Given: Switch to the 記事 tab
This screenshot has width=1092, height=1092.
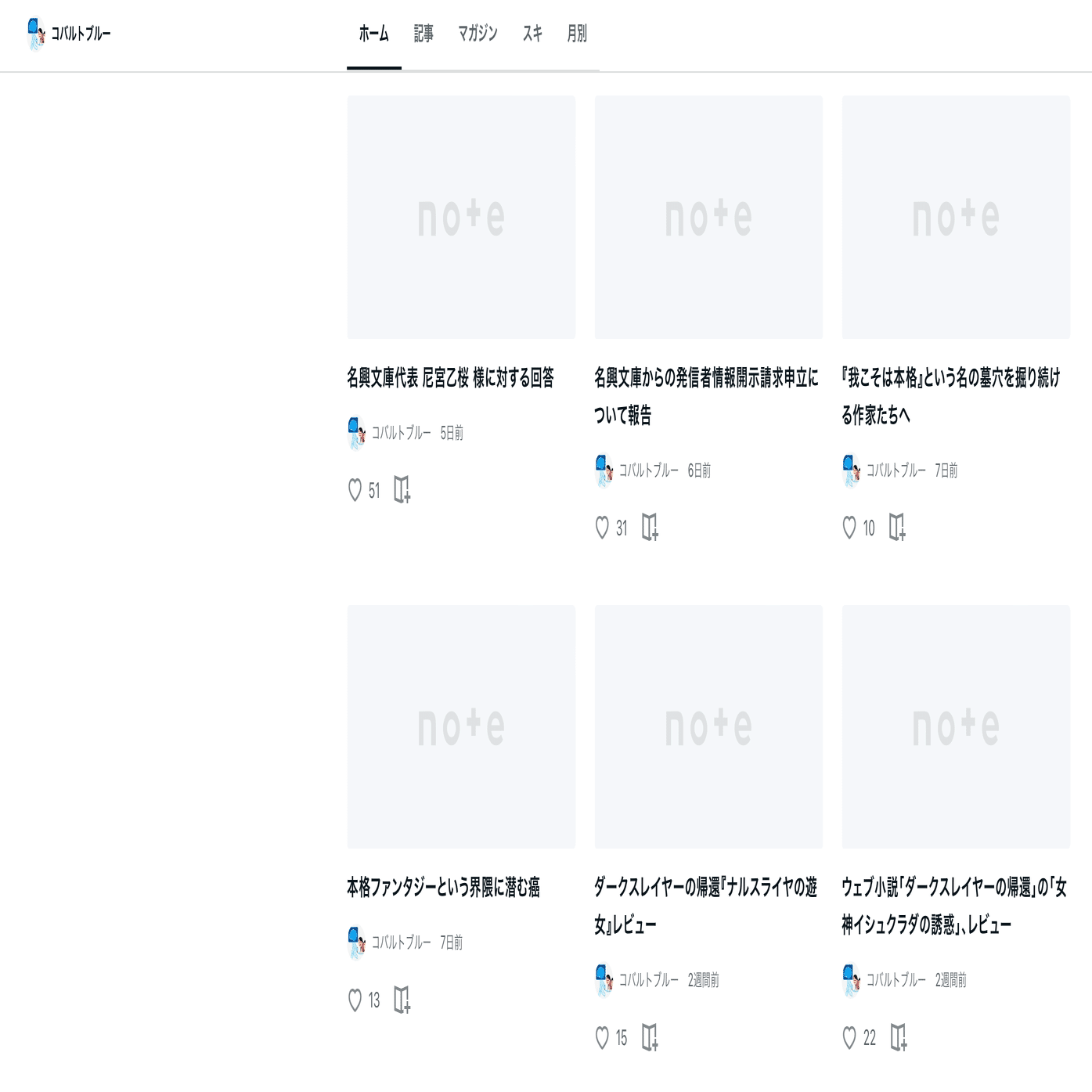Looking at the screenshot, I should tap(423, 34).
